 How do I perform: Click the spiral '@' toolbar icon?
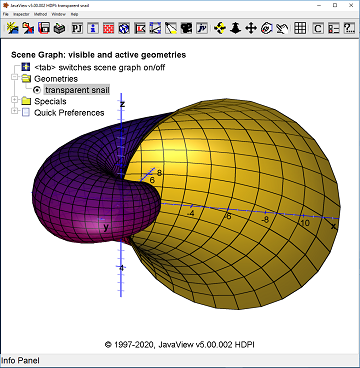pos(267,28)
